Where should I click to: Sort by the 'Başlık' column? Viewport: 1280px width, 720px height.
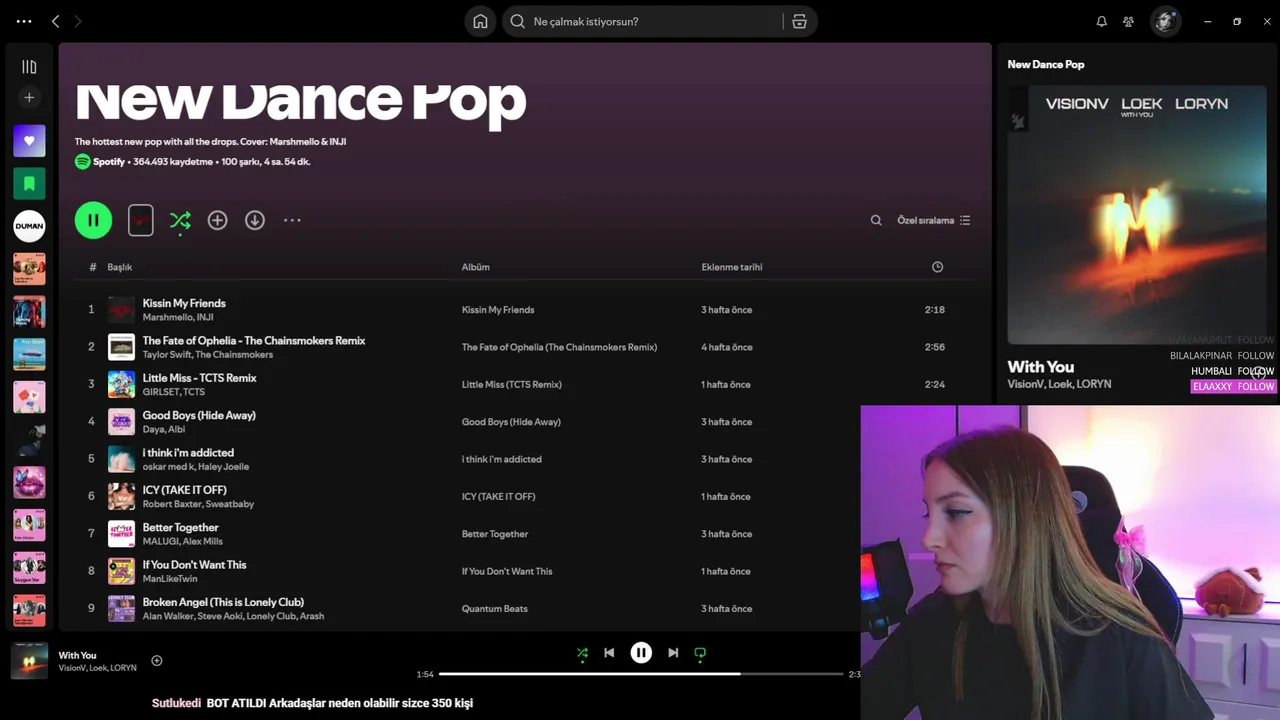(120, 267)
